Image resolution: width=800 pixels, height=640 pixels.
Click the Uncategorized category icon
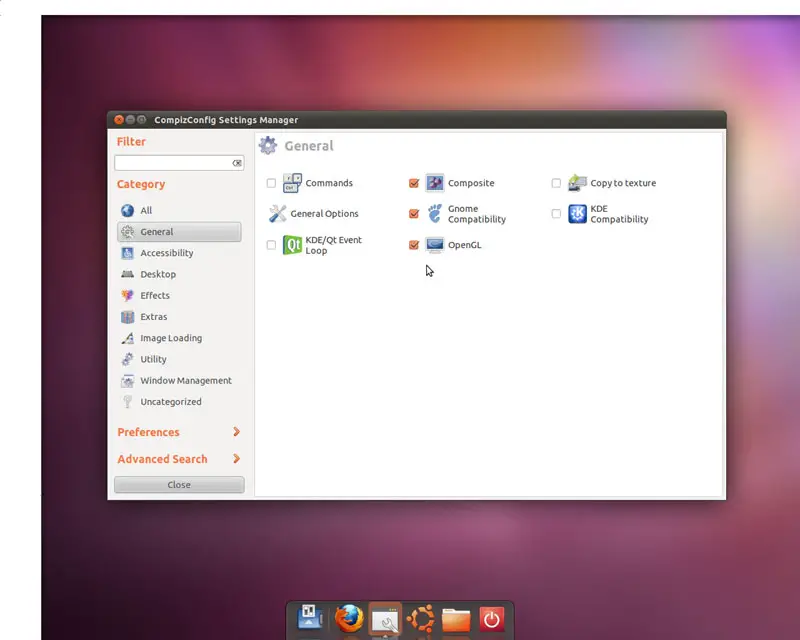tap(128, 402)
